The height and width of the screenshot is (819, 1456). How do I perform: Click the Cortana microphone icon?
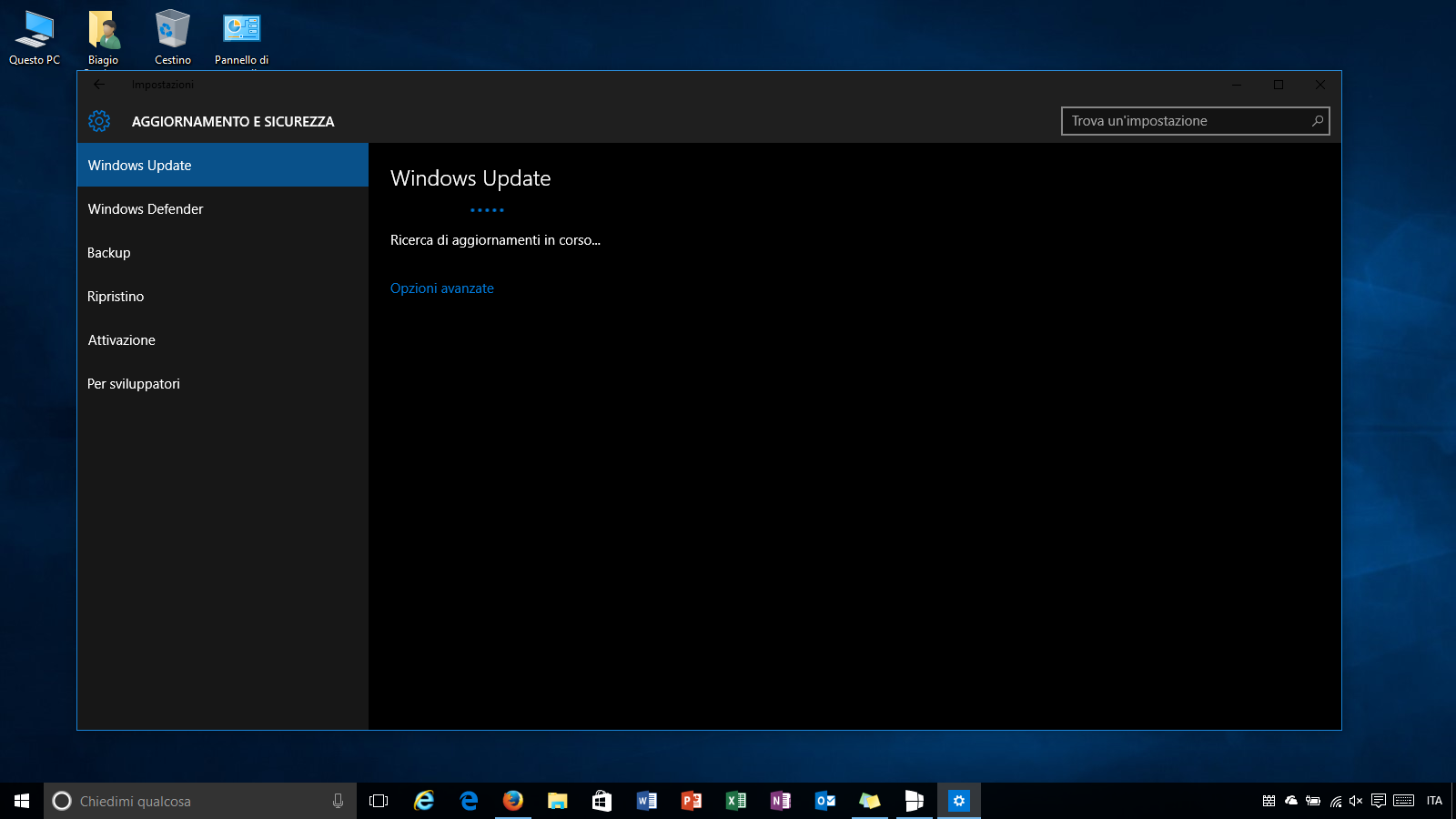(x=338, y=801)
